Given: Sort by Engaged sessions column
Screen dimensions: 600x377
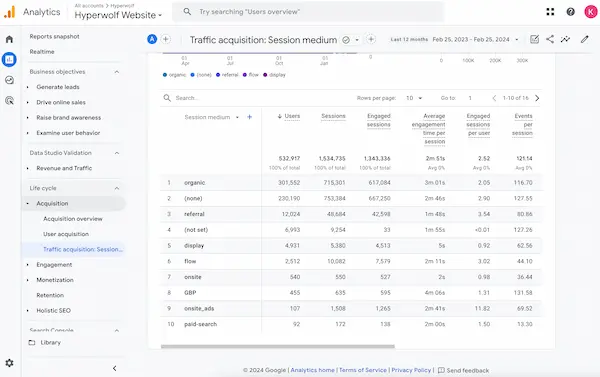Looking at the screenshot, I should point(378,120).
